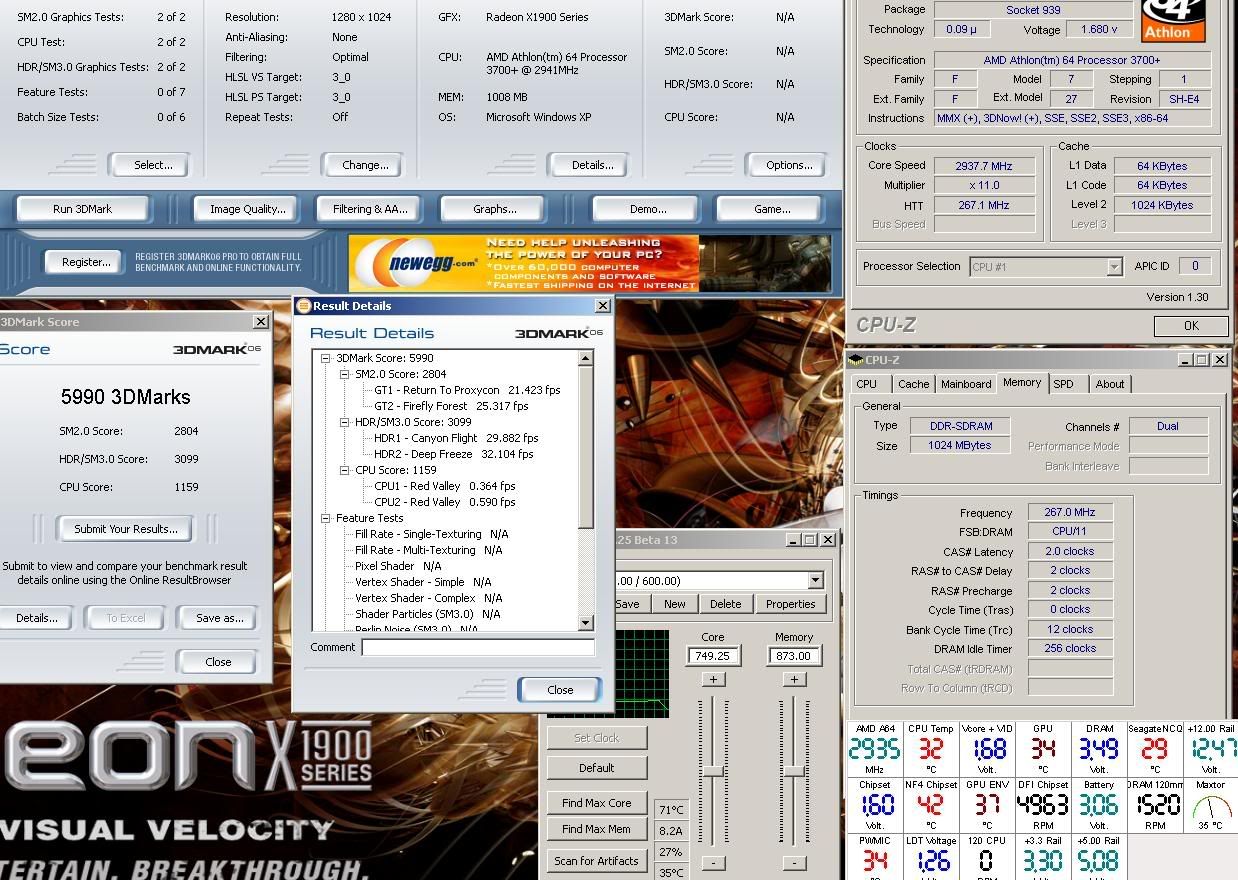Click the CPU Temp monitor gauge

pyautogui.click(x=931, y=749)
